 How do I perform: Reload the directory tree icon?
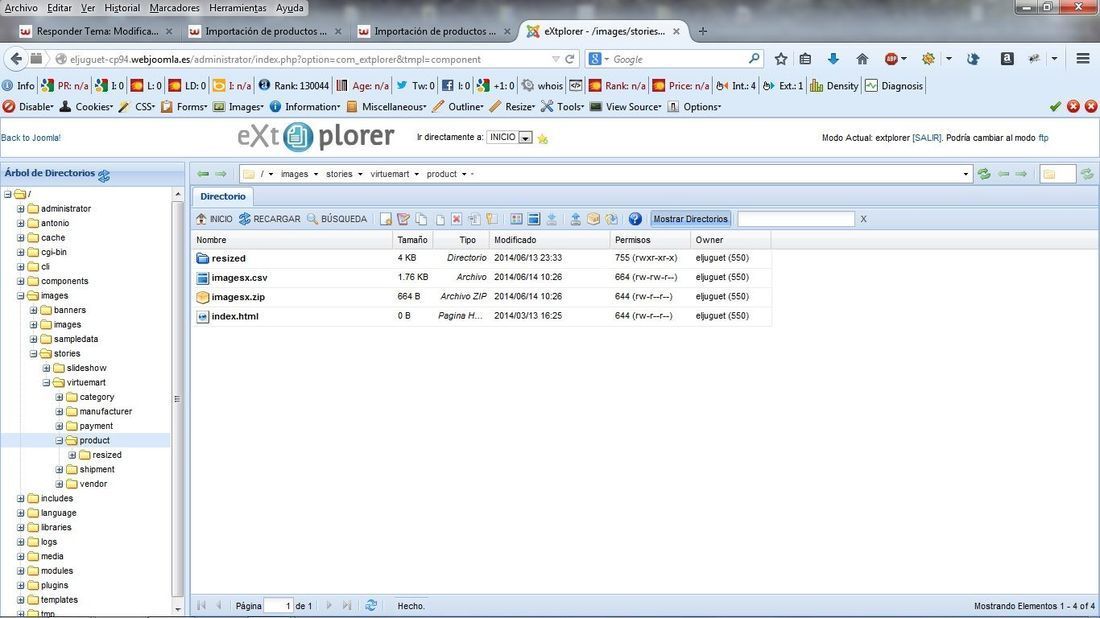coord(104,175)
